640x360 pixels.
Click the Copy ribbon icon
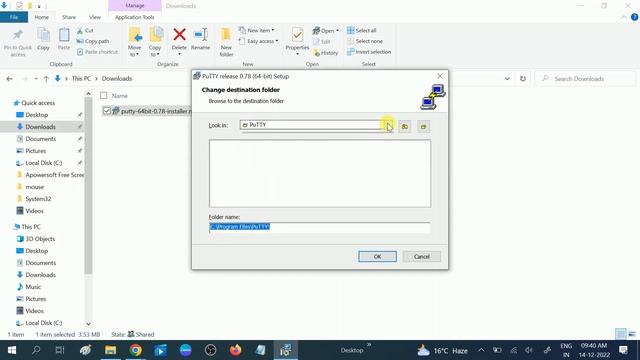(43, 40)
